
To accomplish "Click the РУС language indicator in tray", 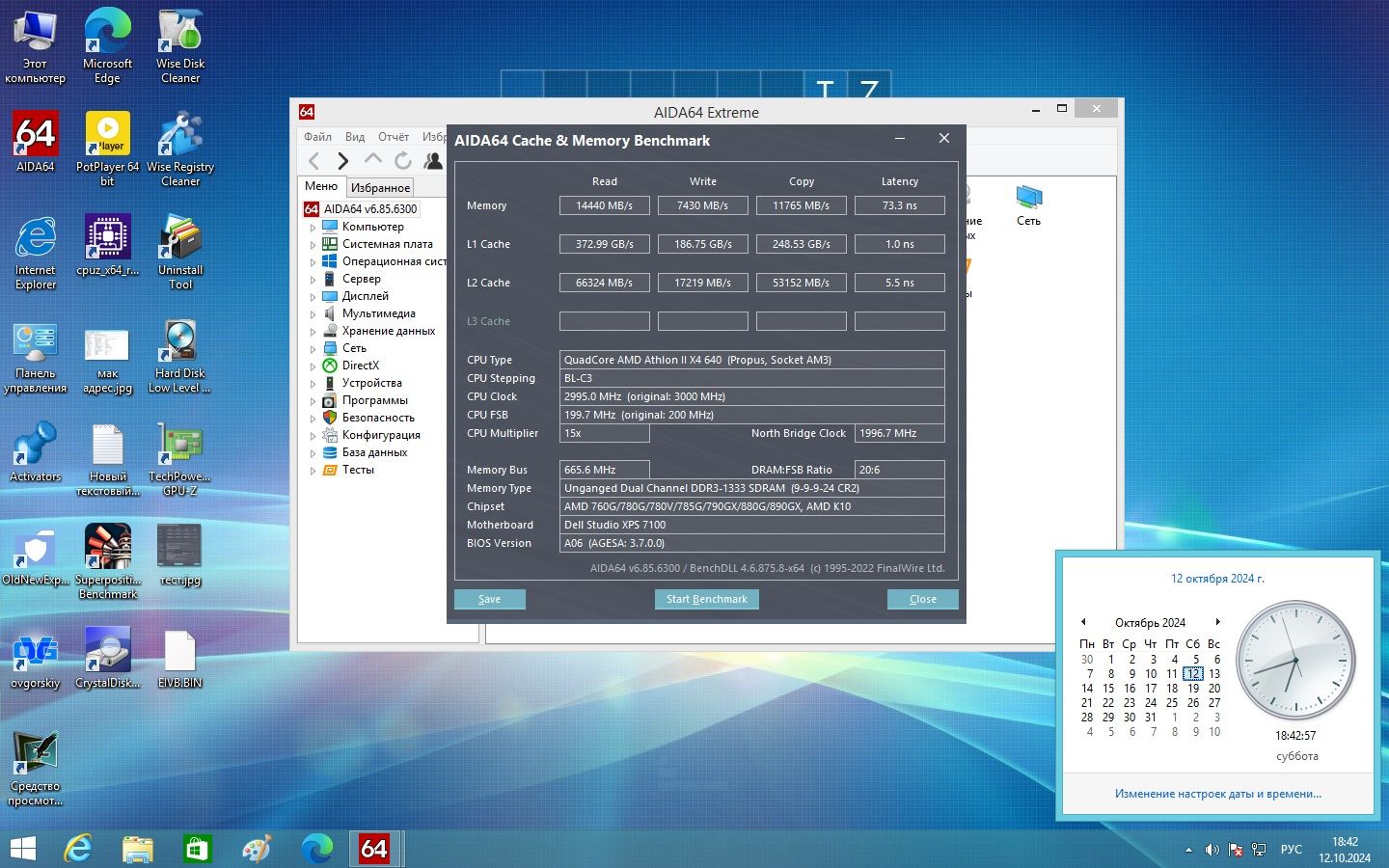I will (1291, 850).
